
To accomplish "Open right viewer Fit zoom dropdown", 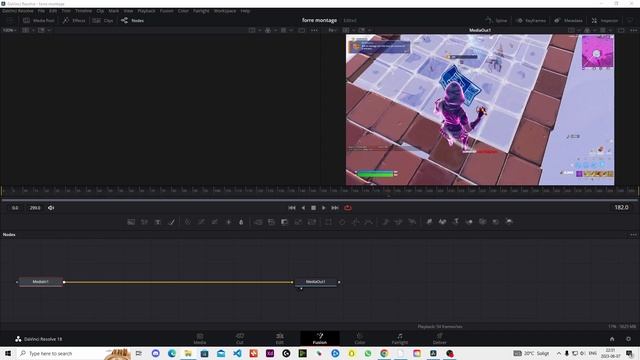I will [x=332, y=30].
